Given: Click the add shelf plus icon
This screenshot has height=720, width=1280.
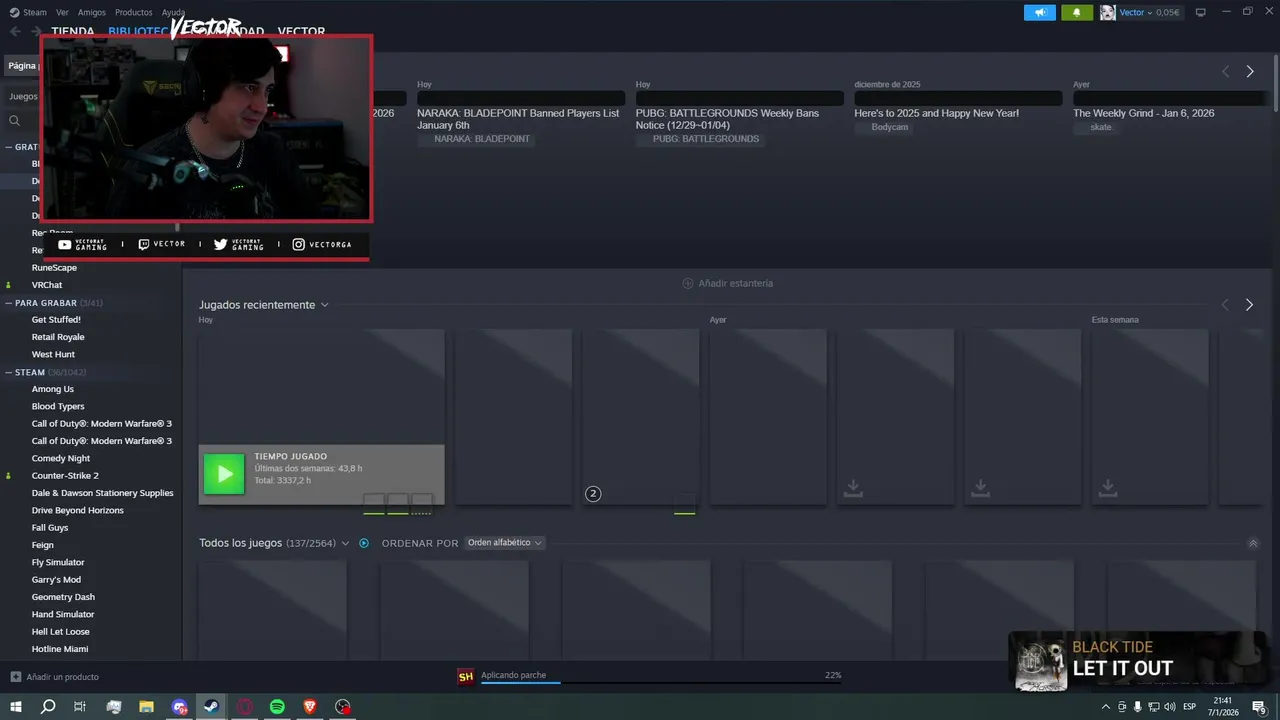Looking at the screenshot, I should point(687,283).
